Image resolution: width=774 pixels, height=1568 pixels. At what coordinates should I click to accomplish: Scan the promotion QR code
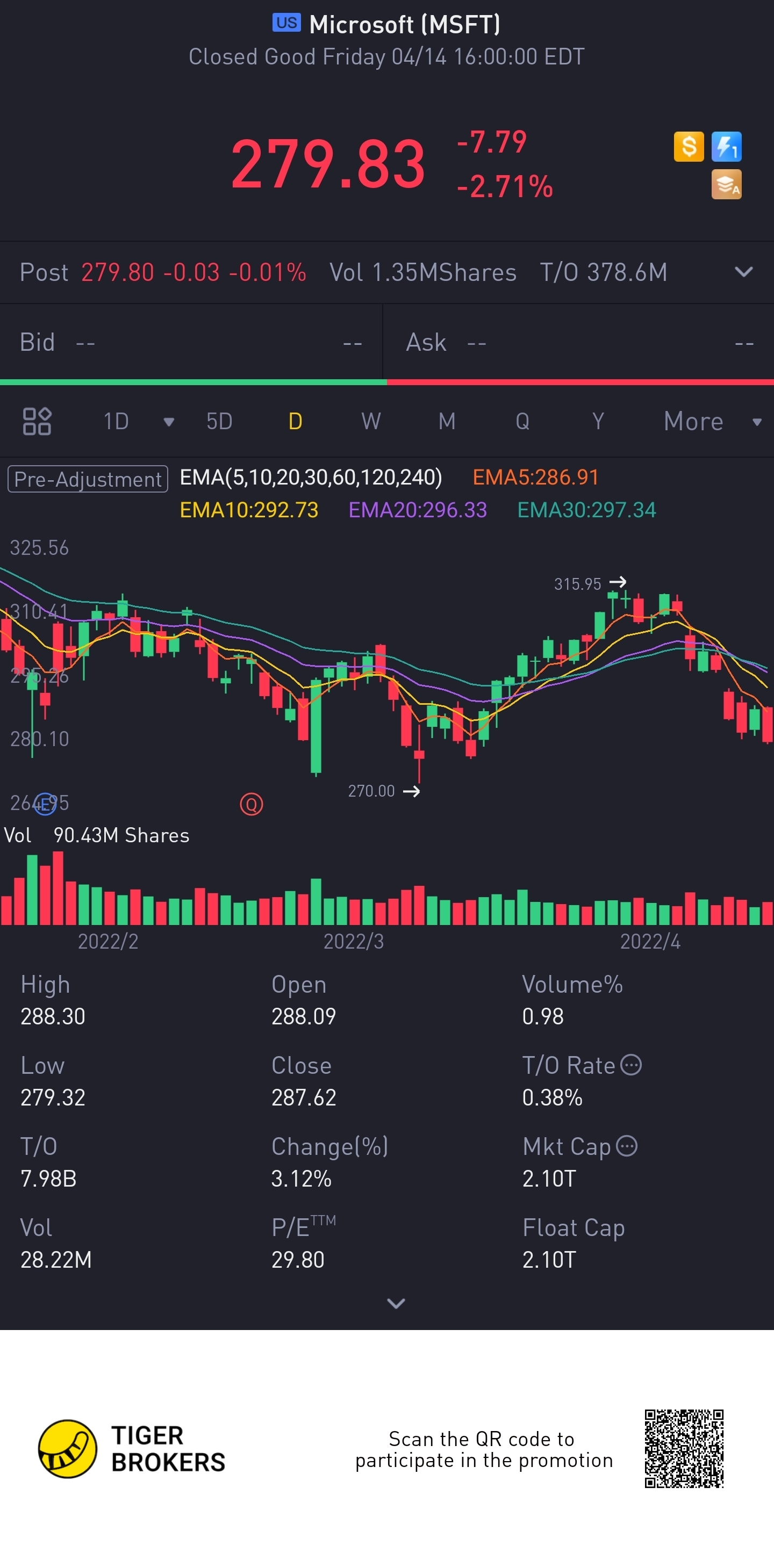tap(684, 1449)
